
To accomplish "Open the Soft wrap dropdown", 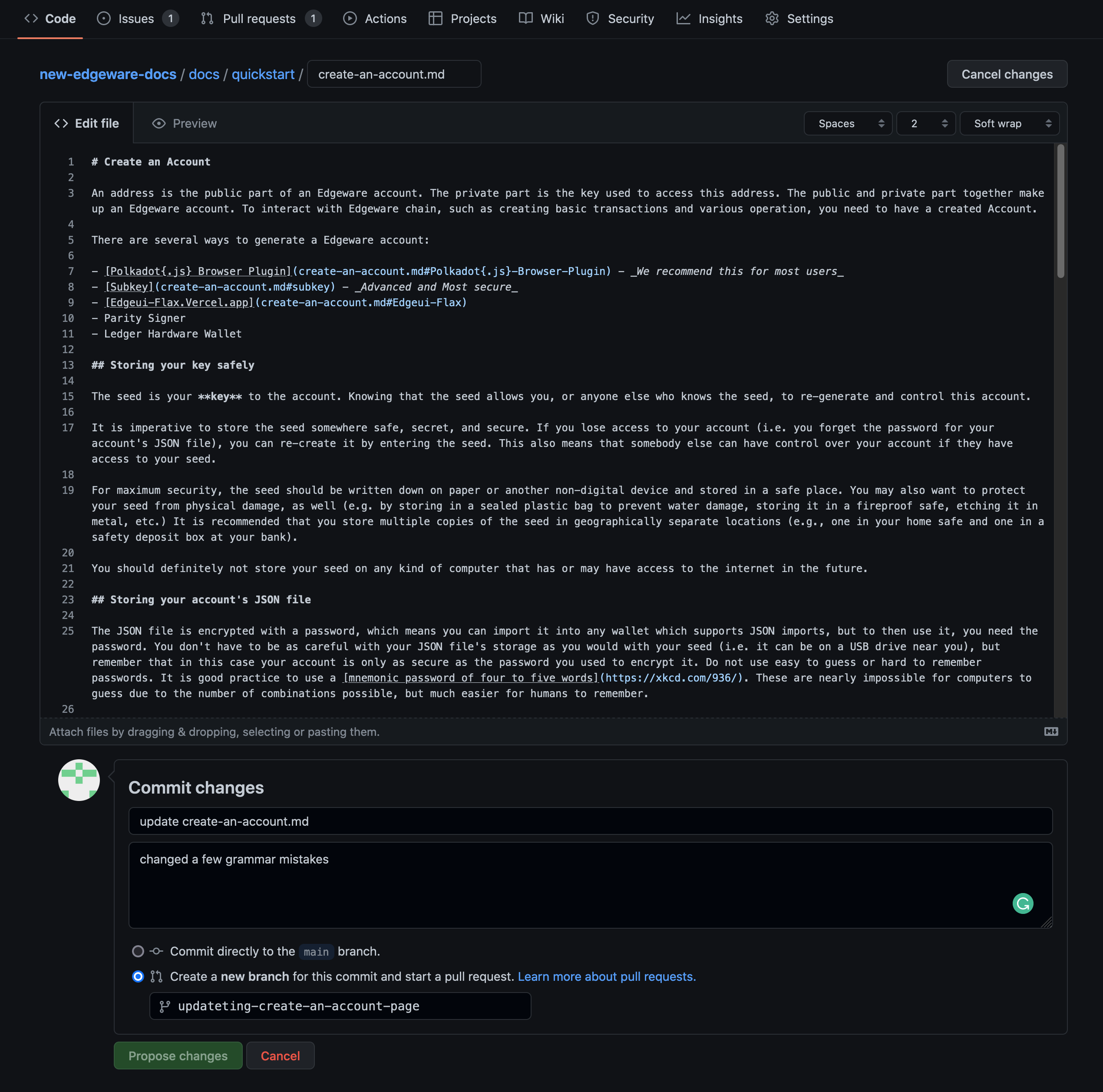I will (x=1009, y=123).
